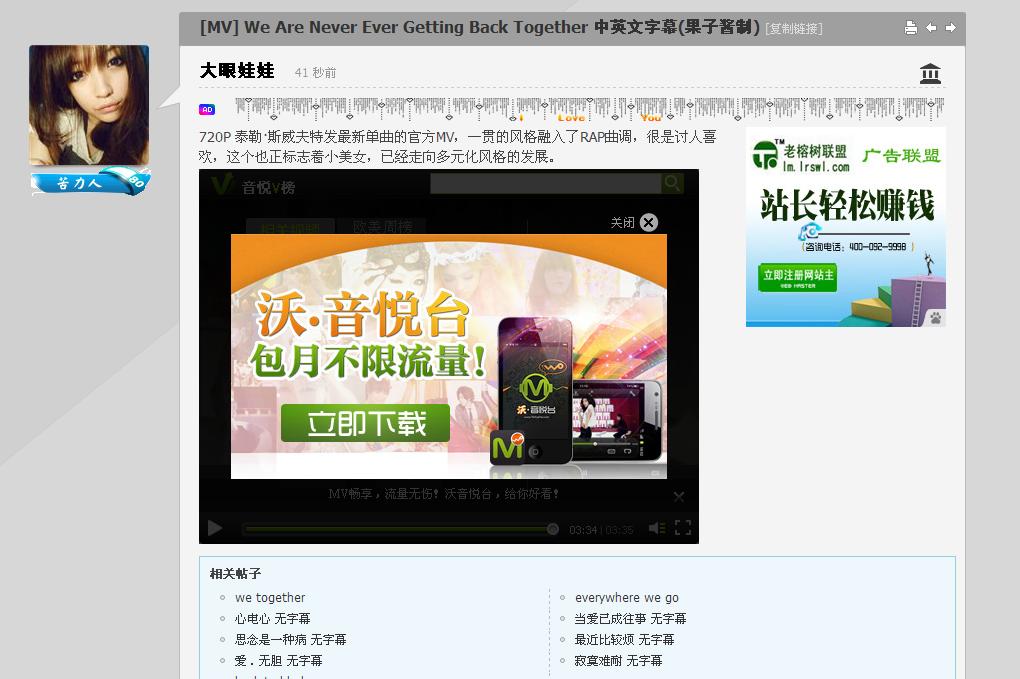Open the related post we together
The height and width of the screenshot is (679, 1020).
[269, 597]
